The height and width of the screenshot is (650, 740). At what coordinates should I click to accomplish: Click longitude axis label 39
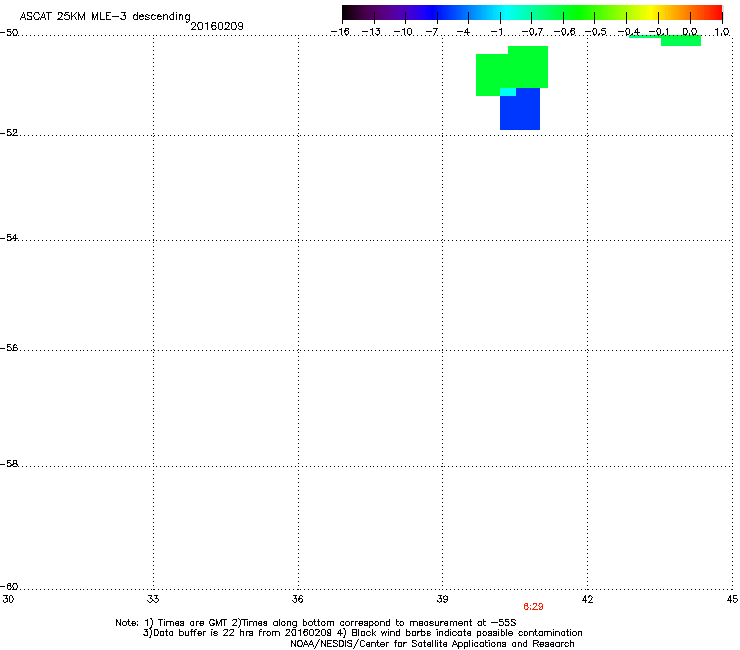[x=442, y=599]
